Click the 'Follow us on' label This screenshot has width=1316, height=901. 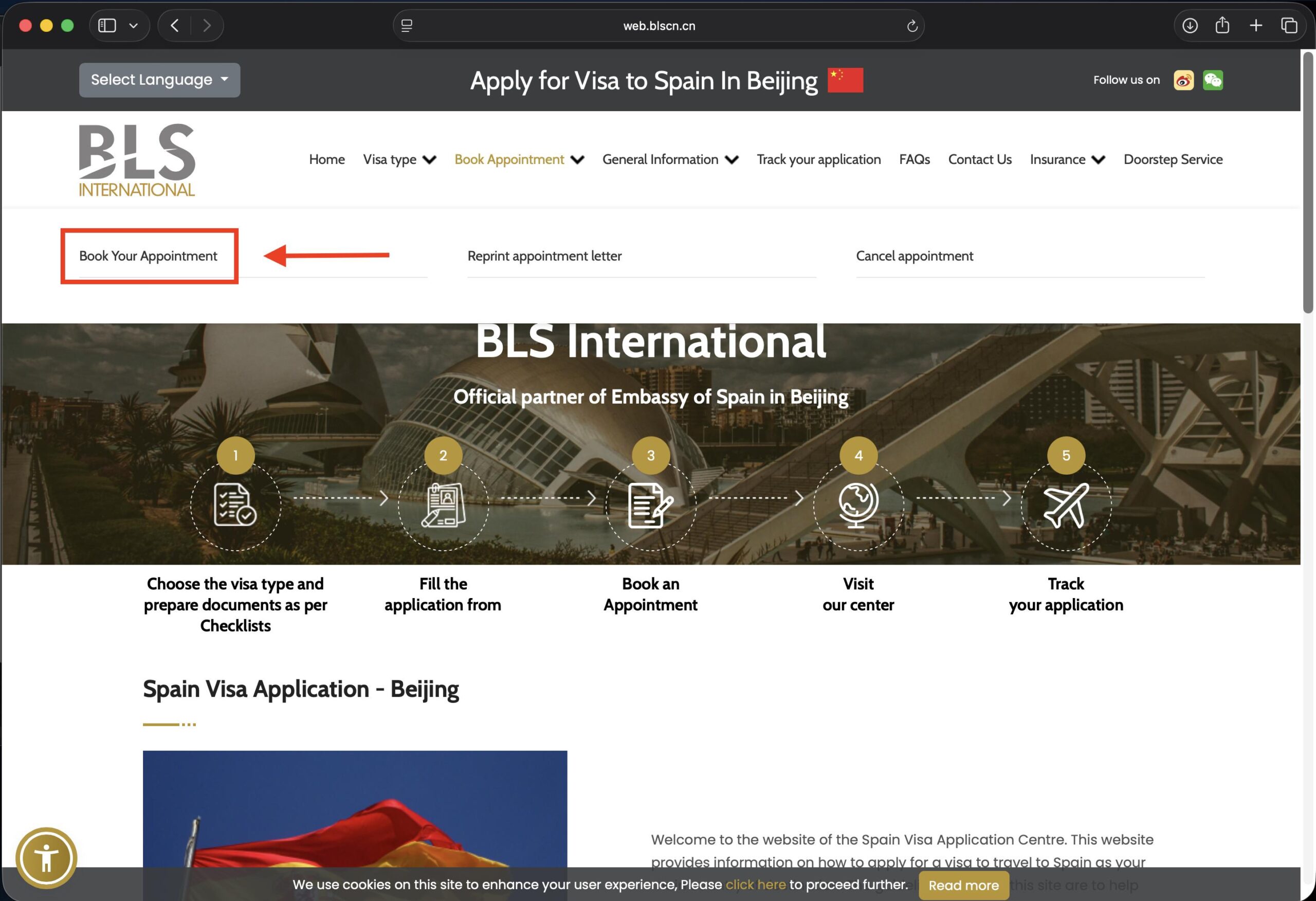[1126, 80]
